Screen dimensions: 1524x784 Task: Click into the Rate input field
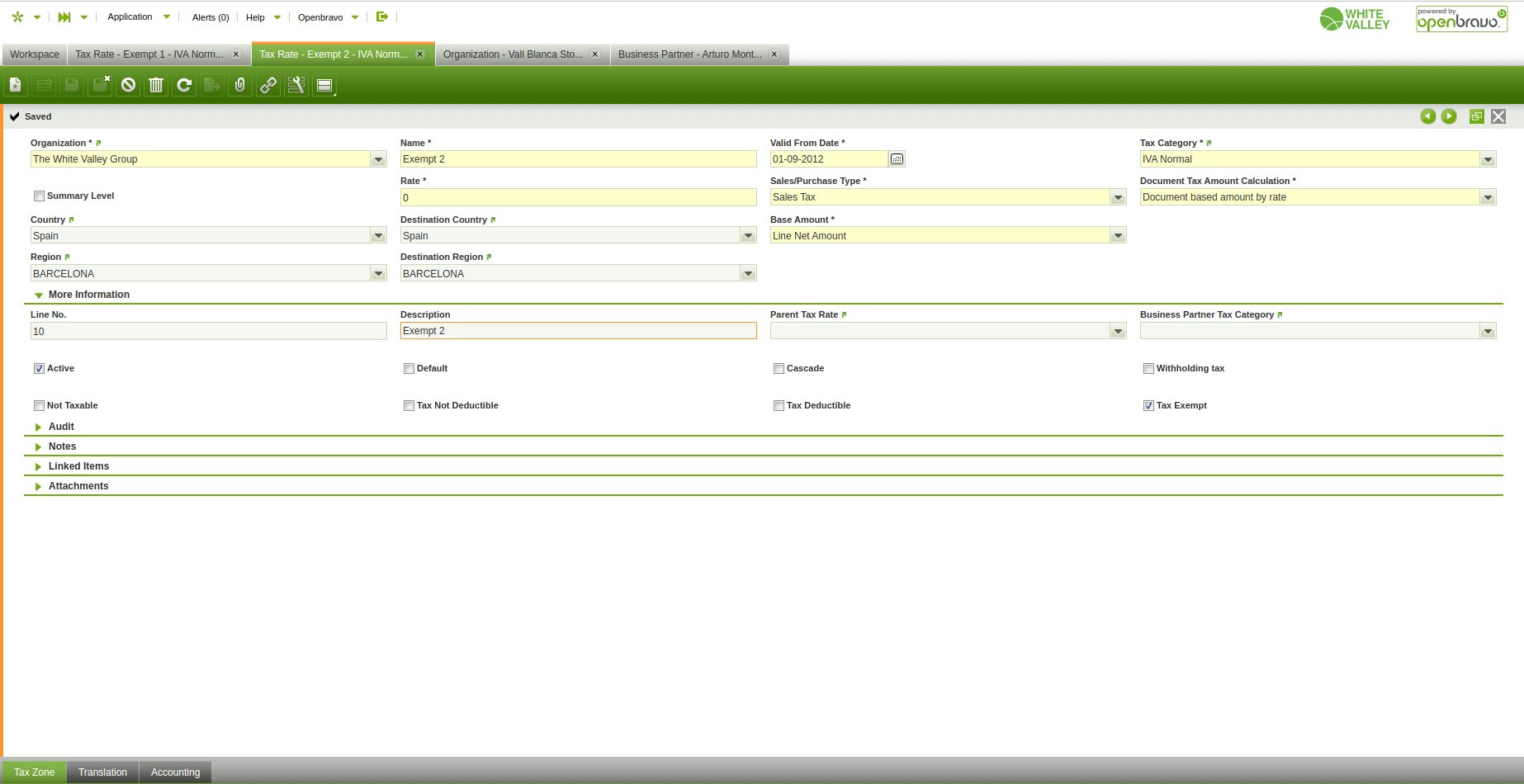click(578, 197)
